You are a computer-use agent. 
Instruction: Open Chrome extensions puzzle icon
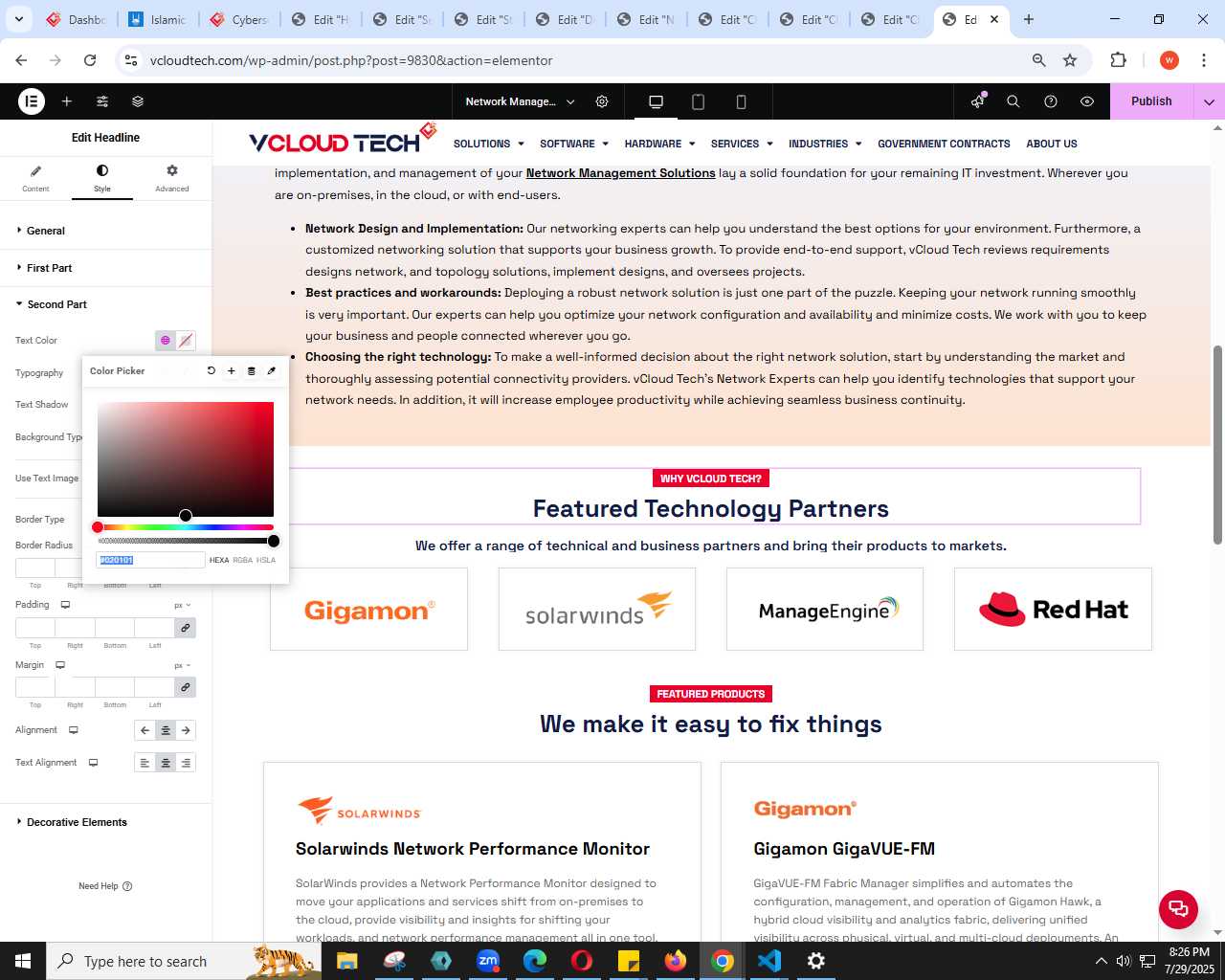(1118, 60)
